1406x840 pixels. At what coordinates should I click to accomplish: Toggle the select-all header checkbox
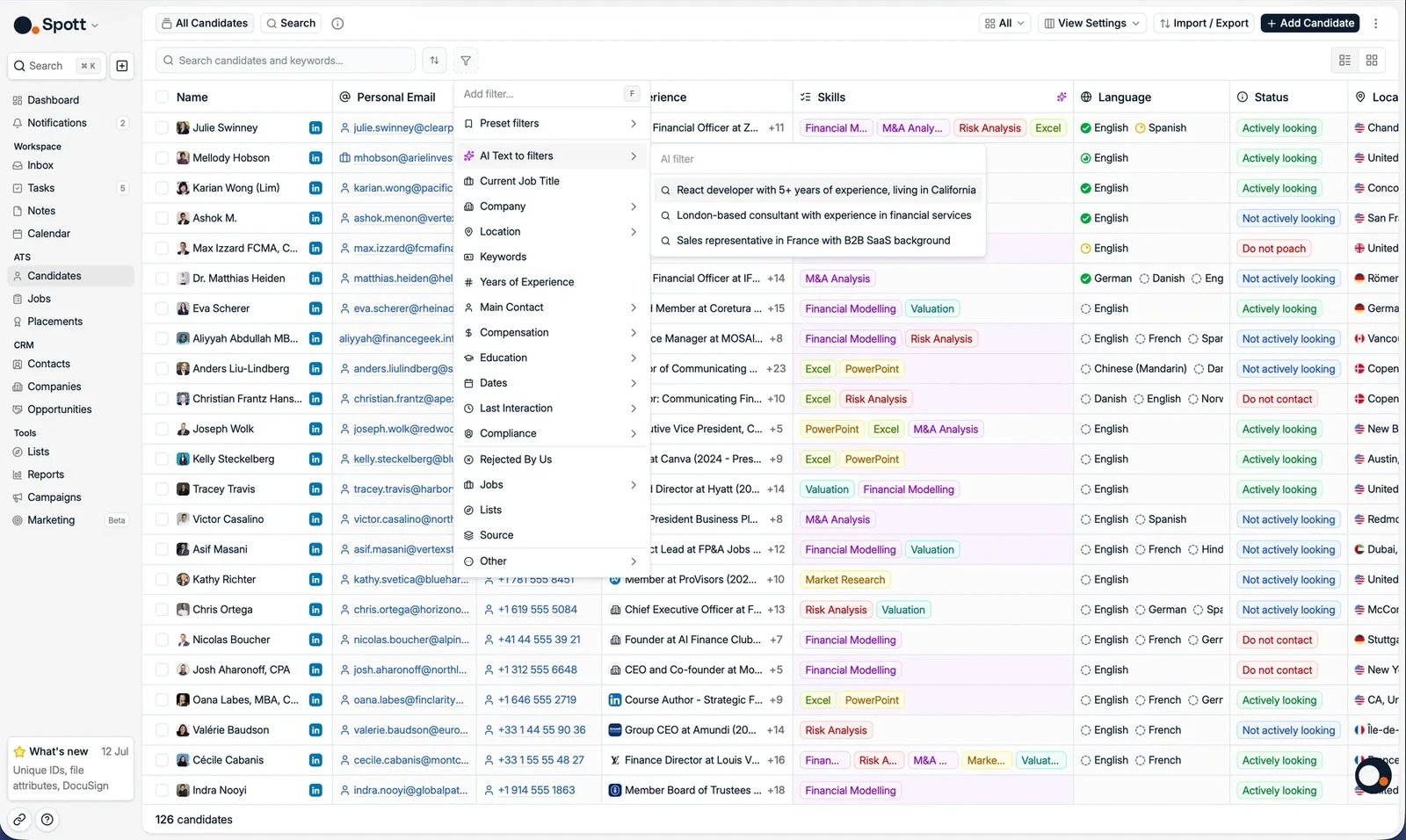162,98
